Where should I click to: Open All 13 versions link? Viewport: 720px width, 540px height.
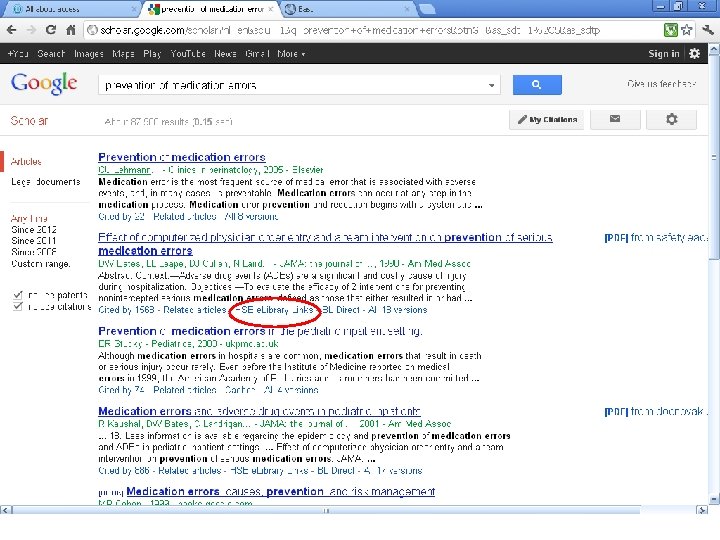(x=398, y=310)
